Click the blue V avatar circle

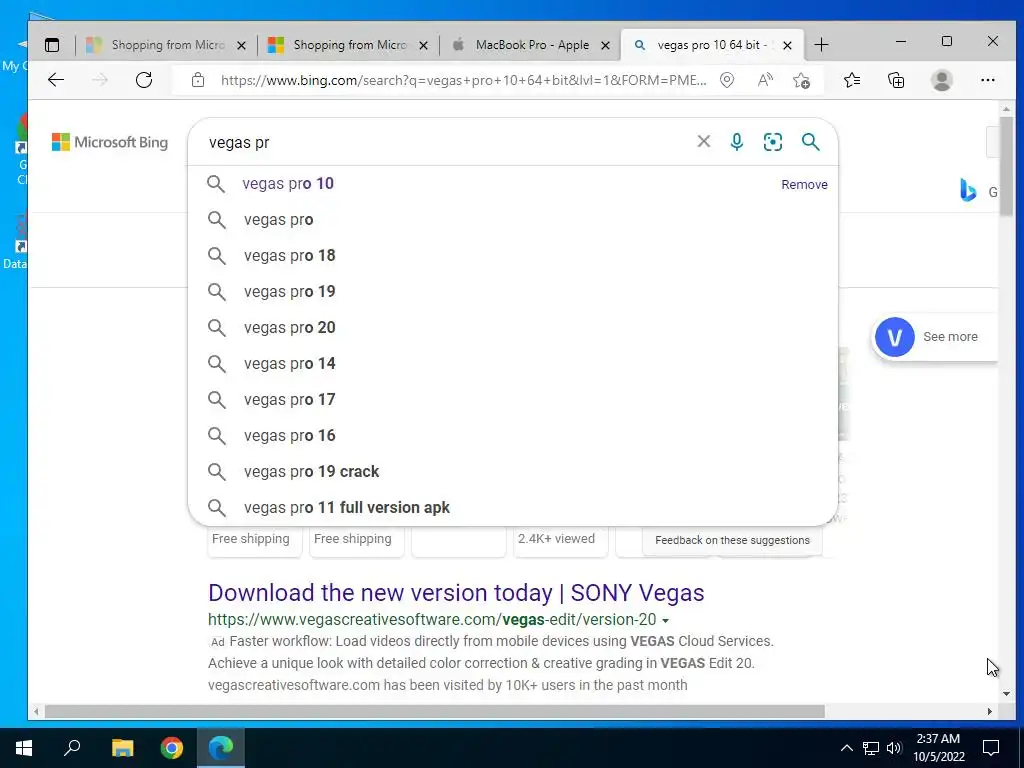click(x=894, y=337)
